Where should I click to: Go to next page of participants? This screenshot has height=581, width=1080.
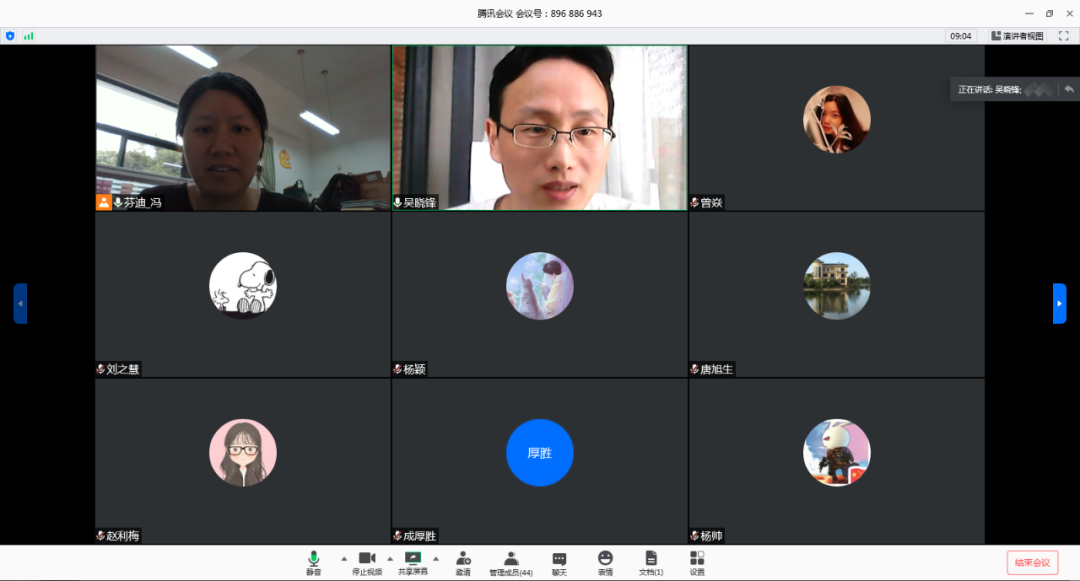(1059, 303)
